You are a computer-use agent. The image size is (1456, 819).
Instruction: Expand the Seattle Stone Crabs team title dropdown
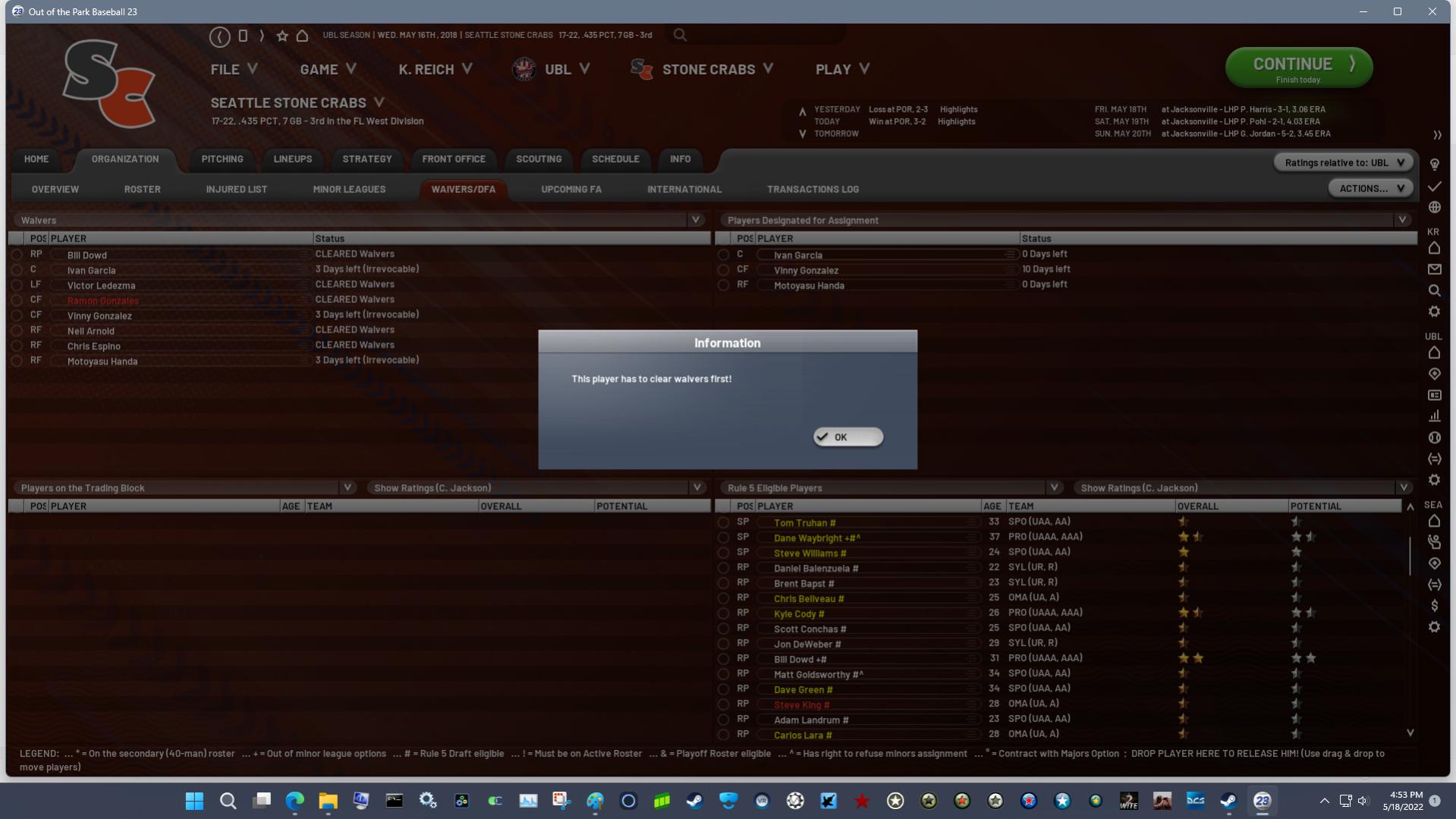click(379, 102)
